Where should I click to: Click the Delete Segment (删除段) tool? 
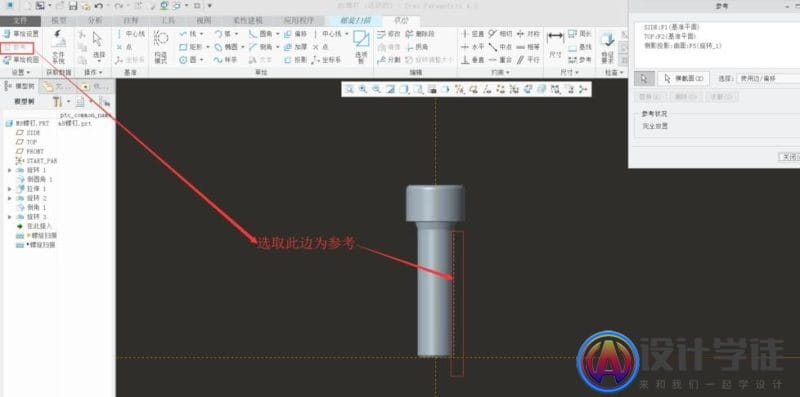click(x=420, y=34)
